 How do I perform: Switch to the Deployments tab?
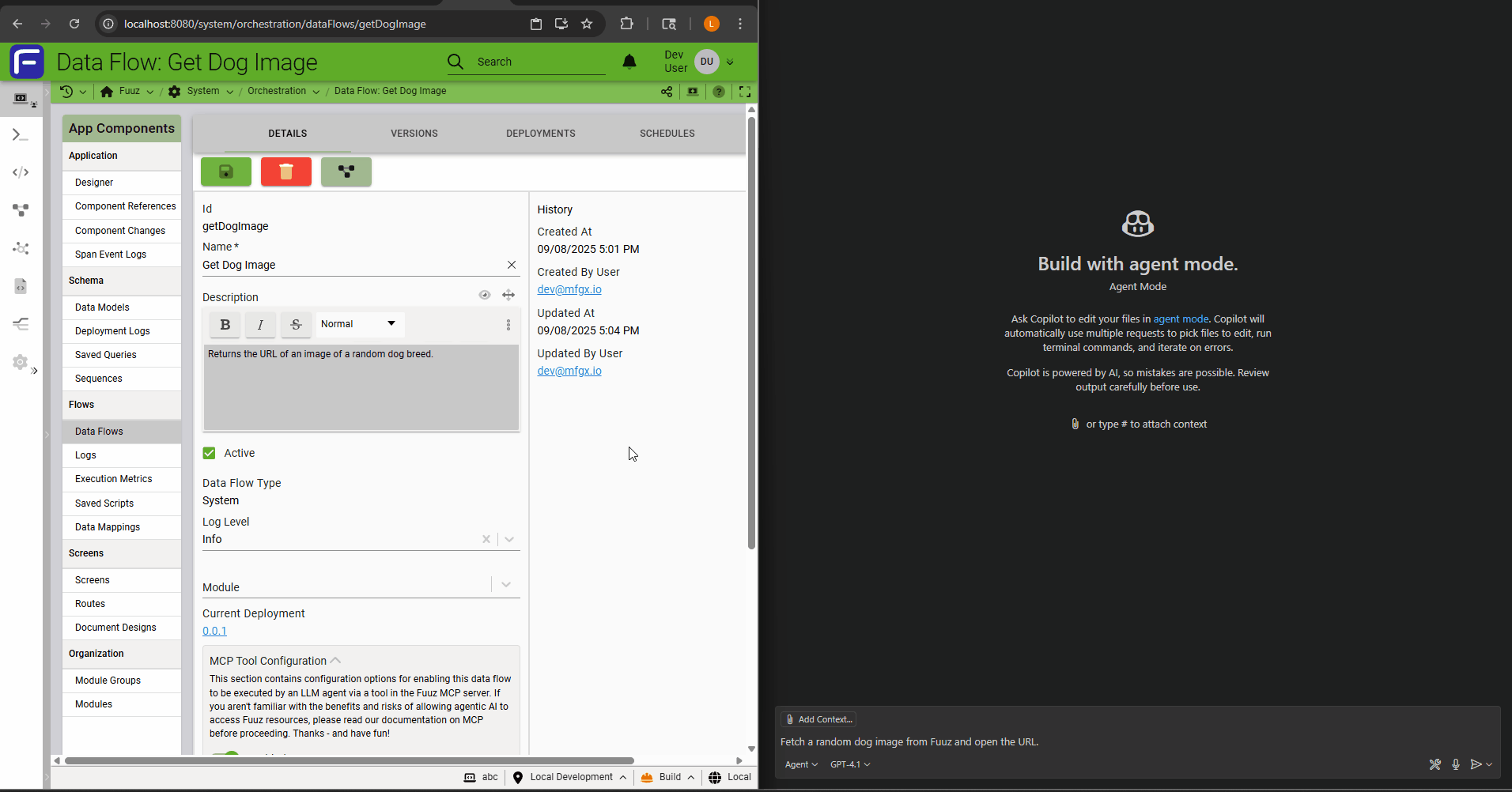click(x=541, y=134)
